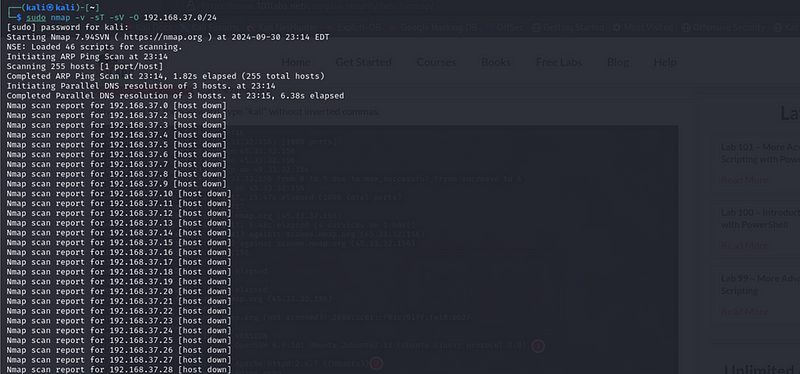Open the Google Hacking DB bookmark
The image size is (800, 374).
433,28
